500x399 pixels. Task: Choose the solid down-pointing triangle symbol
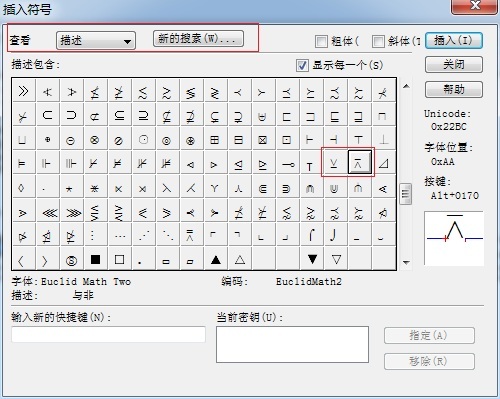coord(312,259)
